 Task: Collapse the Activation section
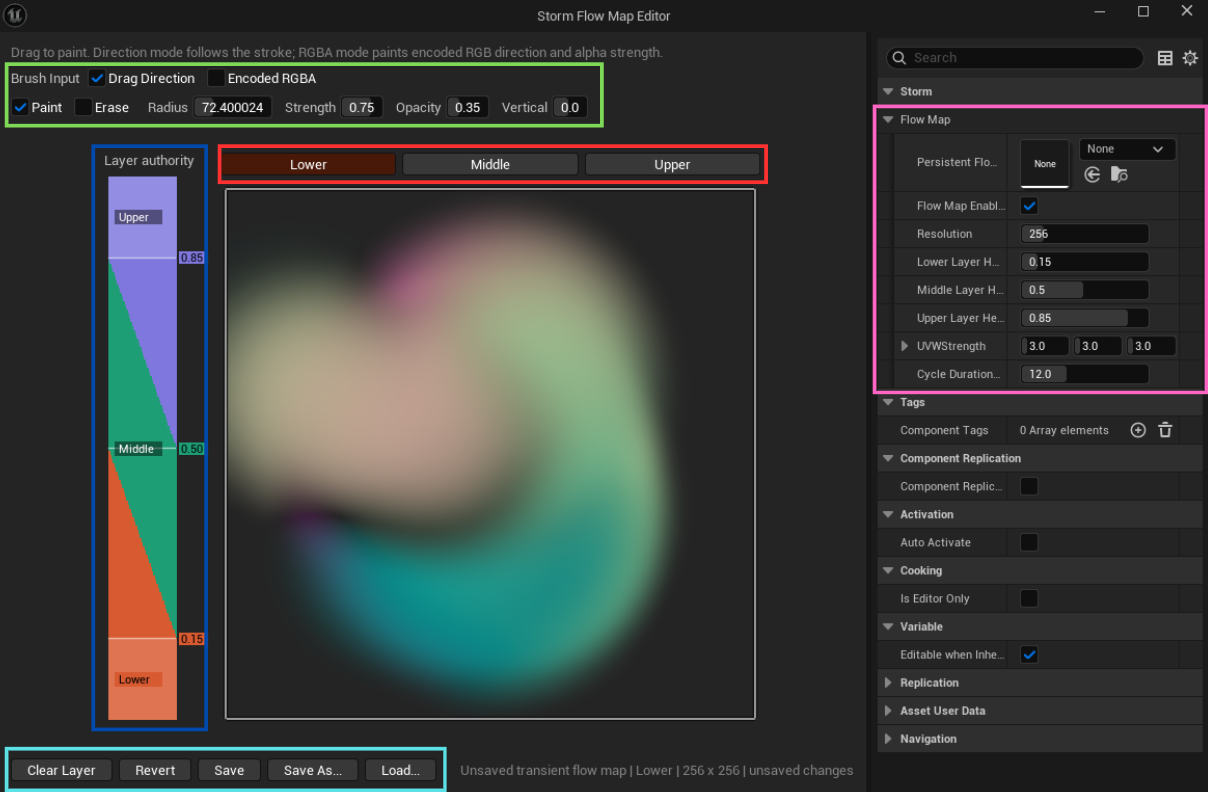coord(888,514)
